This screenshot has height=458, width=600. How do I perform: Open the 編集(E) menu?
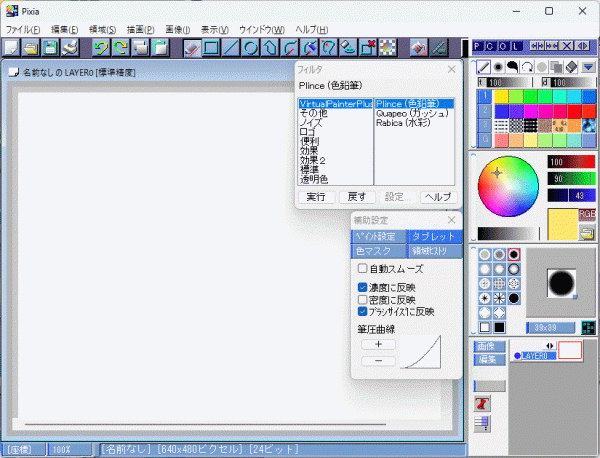pos(65,29)
